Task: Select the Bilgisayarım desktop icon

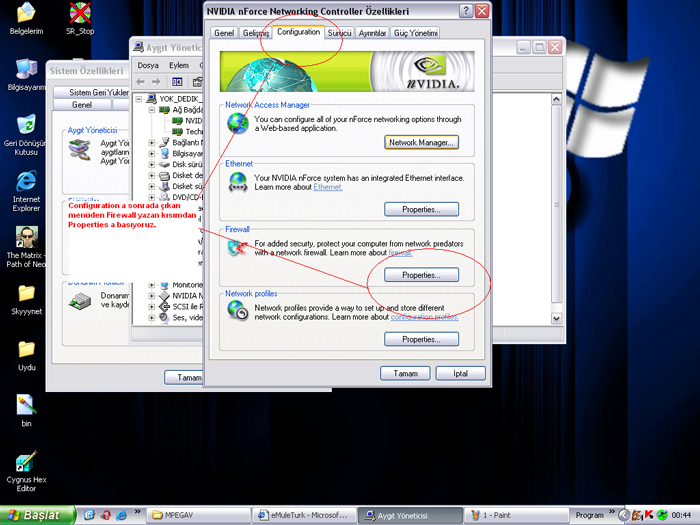Action: pyautogui.click(x=26, y=74)
